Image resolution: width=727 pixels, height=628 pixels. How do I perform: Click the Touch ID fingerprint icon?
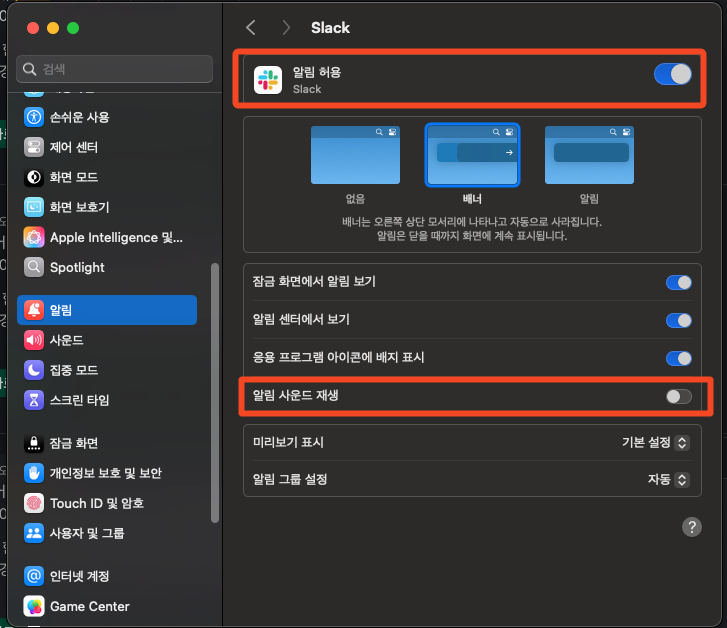pyautogui.click(x=34, y=503)
